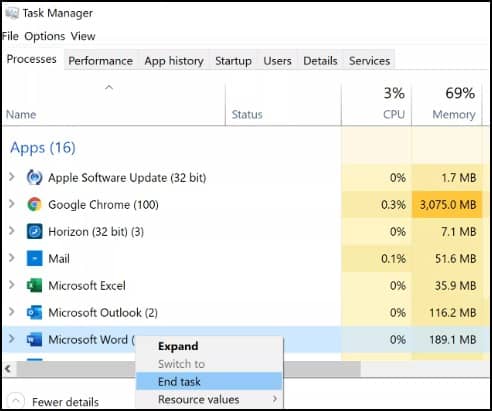Select the Microsoft Excel row name

(x=87, y=285)
